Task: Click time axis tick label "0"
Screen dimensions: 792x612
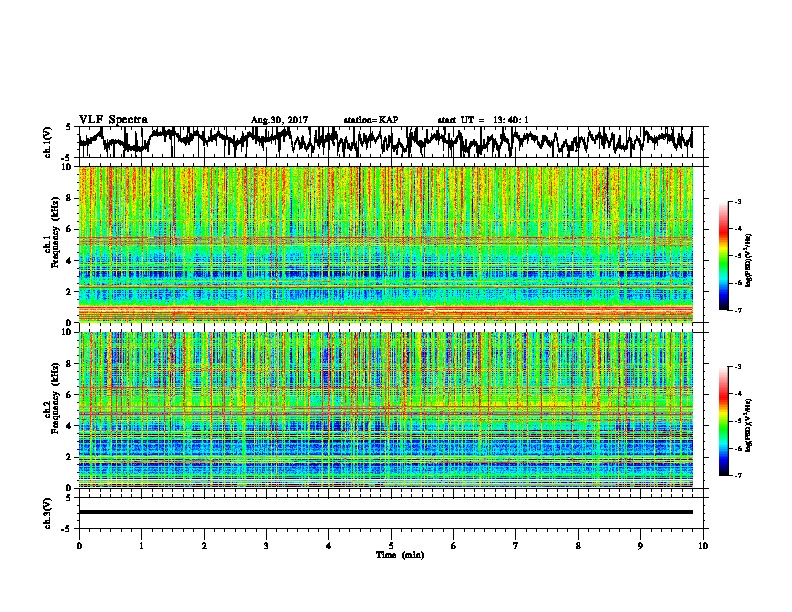Action: point(79,546)
